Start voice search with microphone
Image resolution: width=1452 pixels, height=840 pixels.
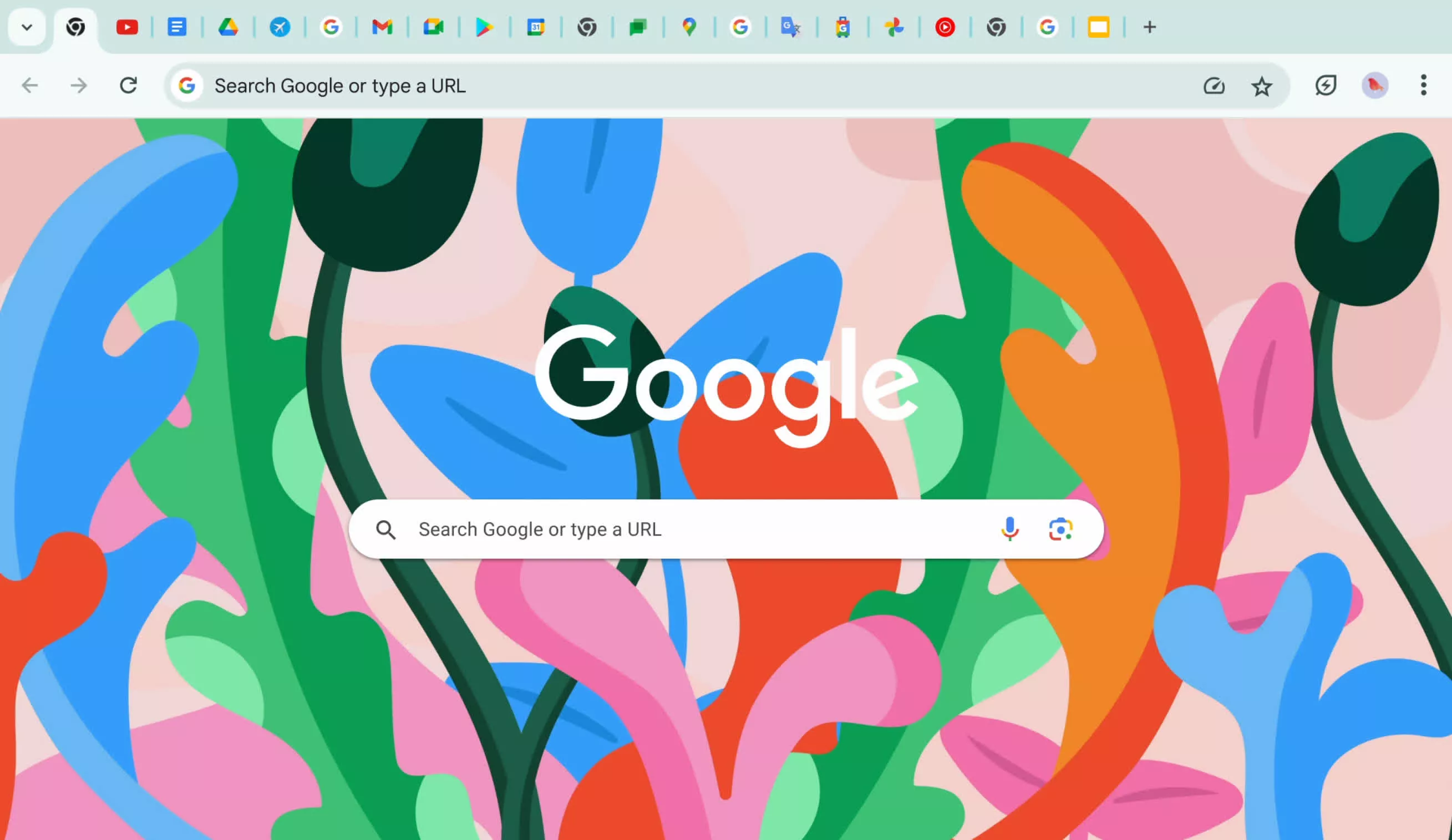(x=1009, y=529)
